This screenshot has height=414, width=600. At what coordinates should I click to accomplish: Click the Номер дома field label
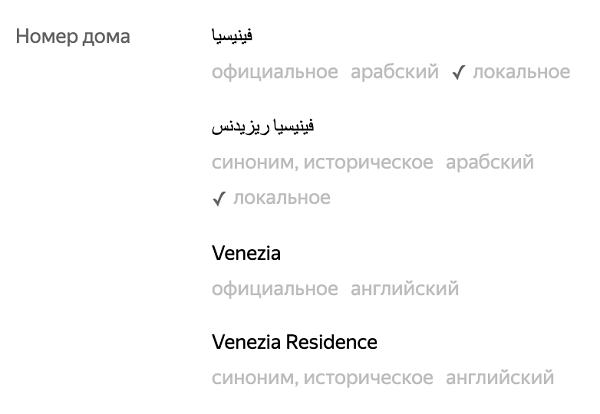73,37
